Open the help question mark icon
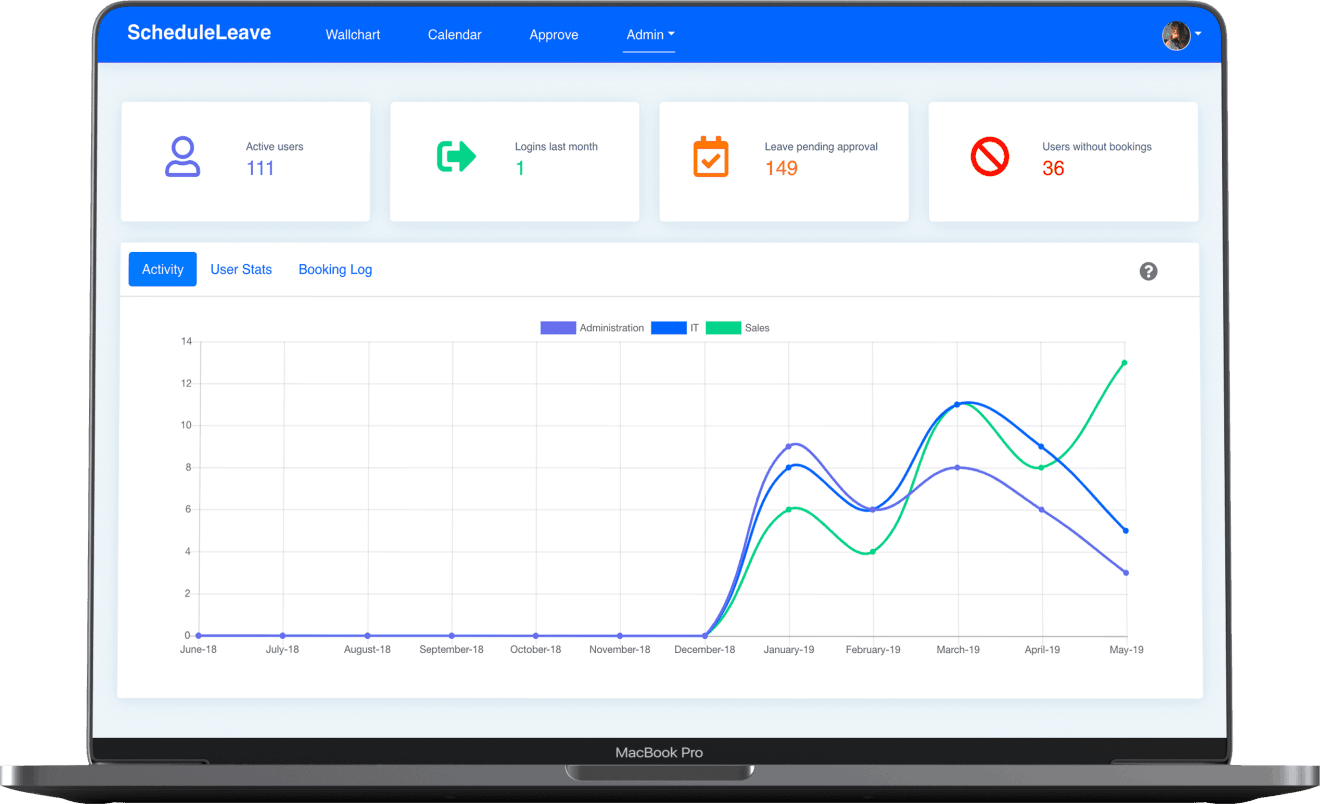The image size is (1320, 804). pyautogui.click(x=1148, y=270)
